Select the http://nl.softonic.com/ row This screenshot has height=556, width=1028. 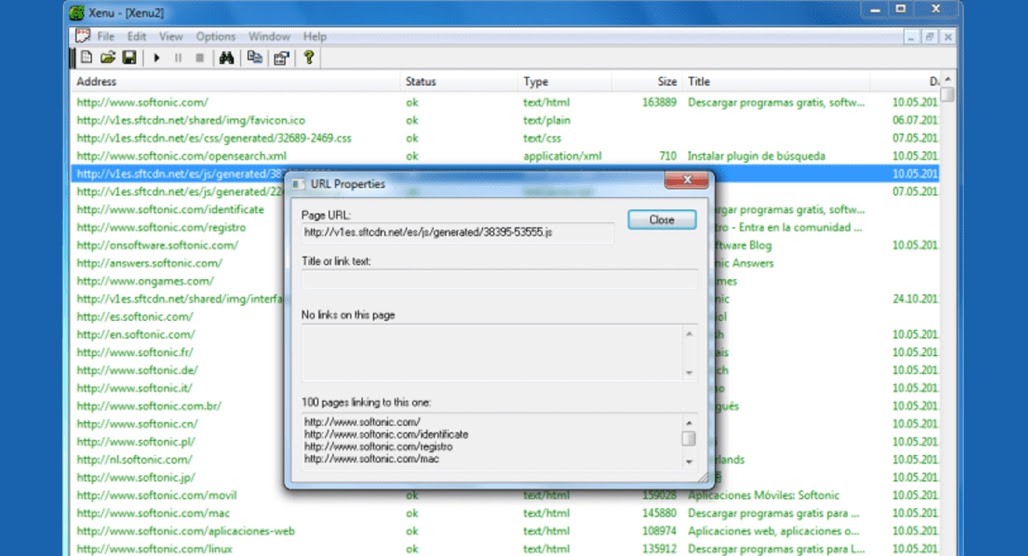134,460
